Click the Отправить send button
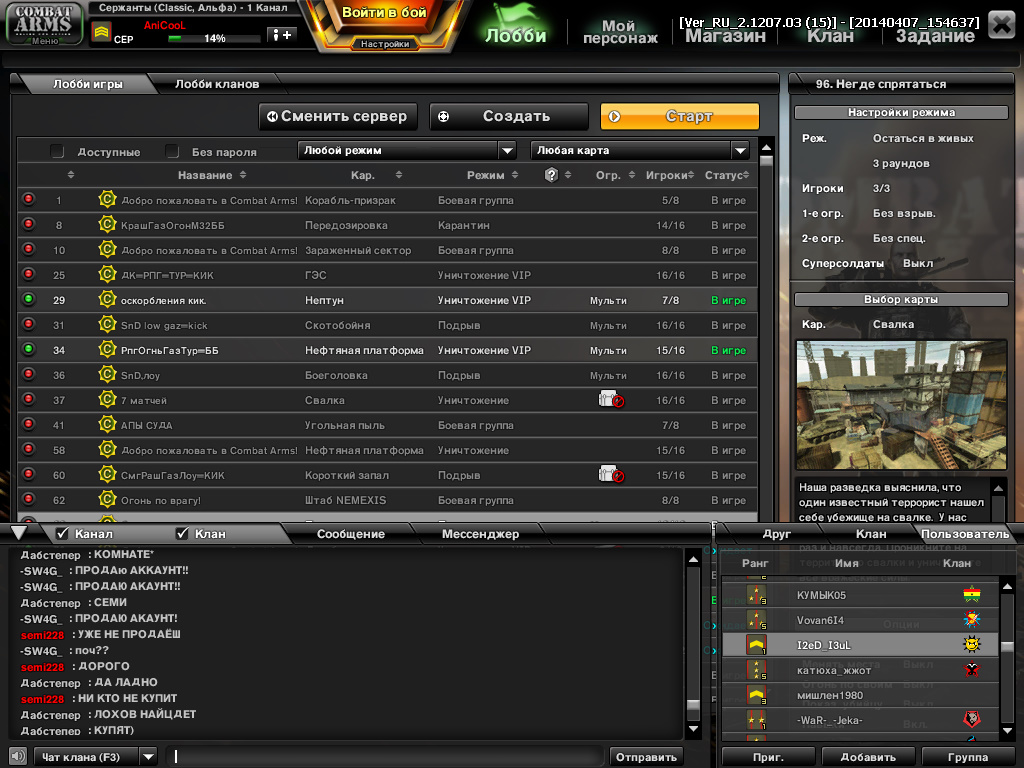The height and width of the screenshot is (768, 1024). [x=646, y=757]
